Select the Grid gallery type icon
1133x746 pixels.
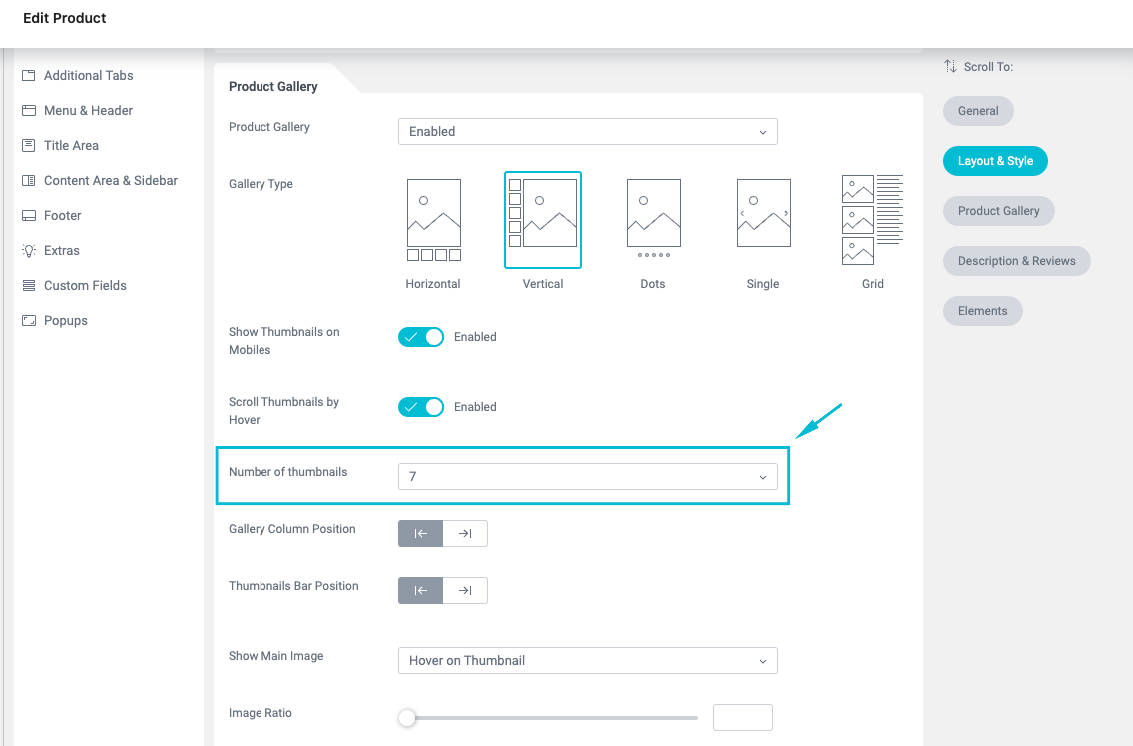[x=872, y=220]
